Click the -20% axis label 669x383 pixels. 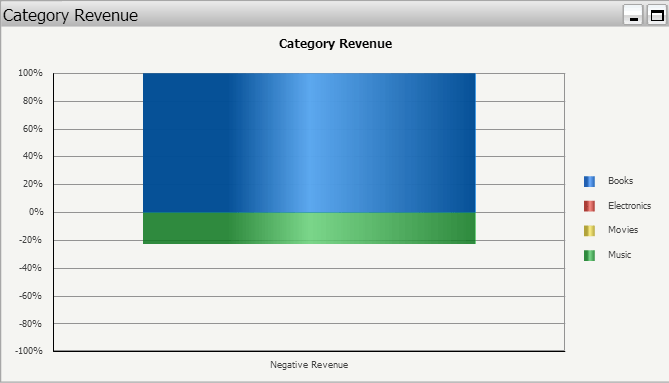pos(30,240)
